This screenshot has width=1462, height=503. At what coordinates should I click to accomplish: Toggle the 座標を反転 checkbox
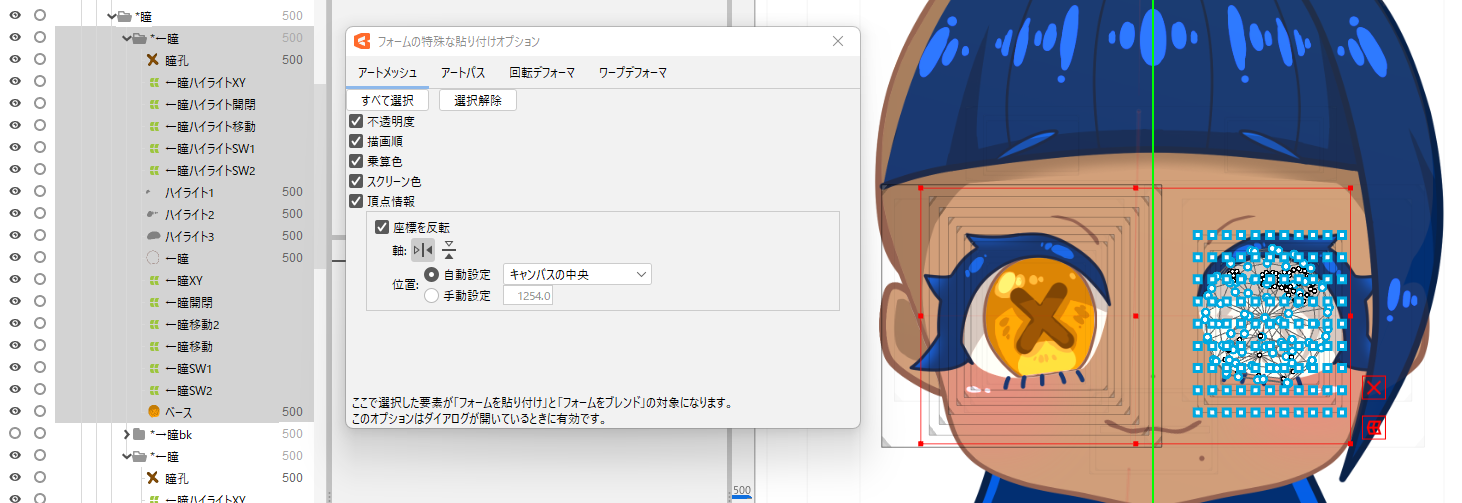pyautogui.click(x=382, y=228)
